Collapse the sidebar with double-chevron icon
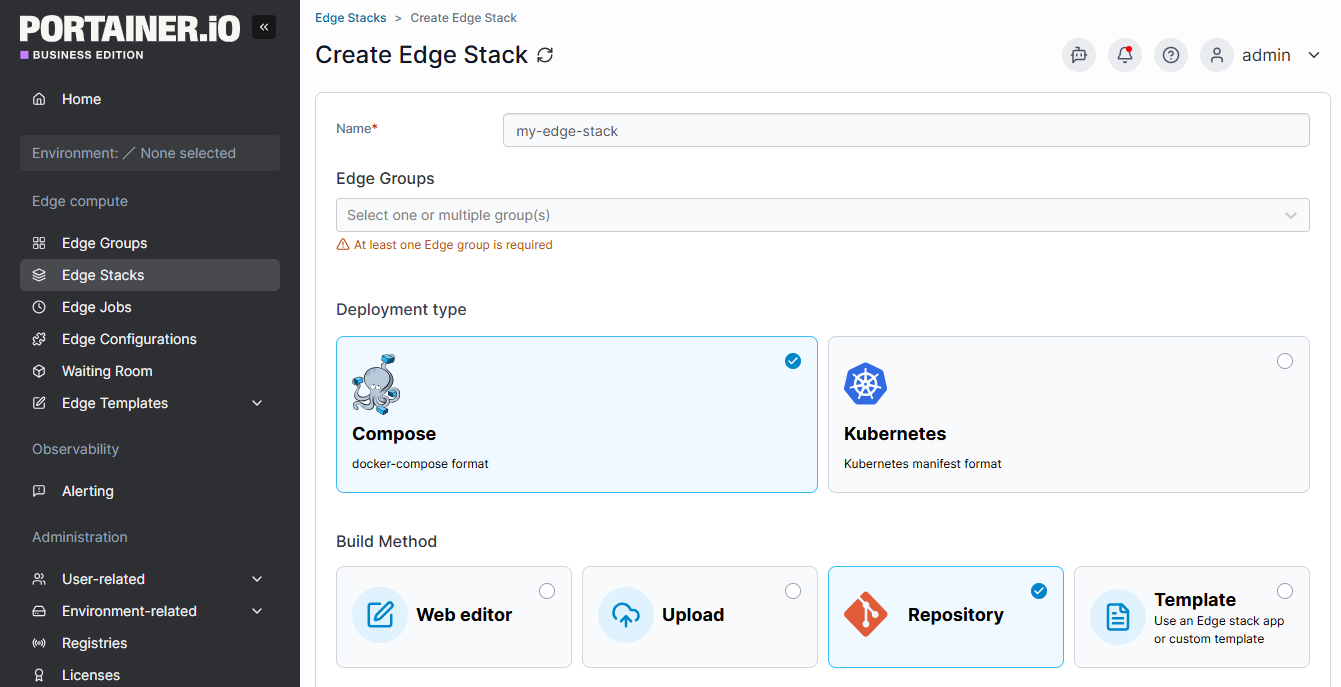1341x687 pixels. (x=264, y=27)
